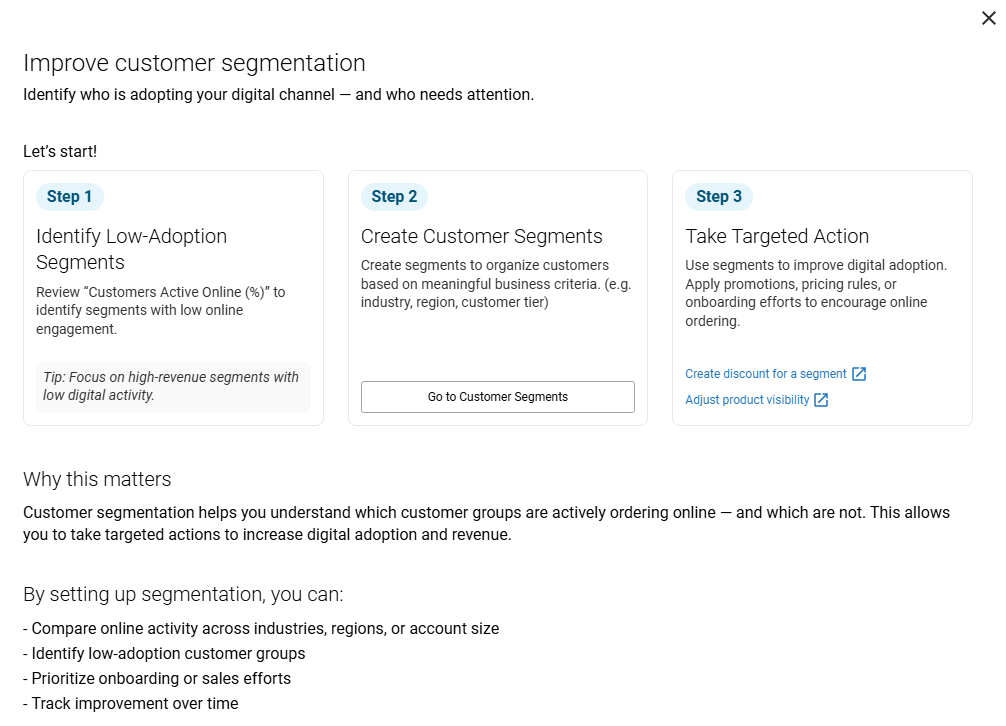Click the By setting up segmentation heading
Image resolution: width=1006 pixels, height=726 pixels.
pyautogui.click(x=183, y=595)
